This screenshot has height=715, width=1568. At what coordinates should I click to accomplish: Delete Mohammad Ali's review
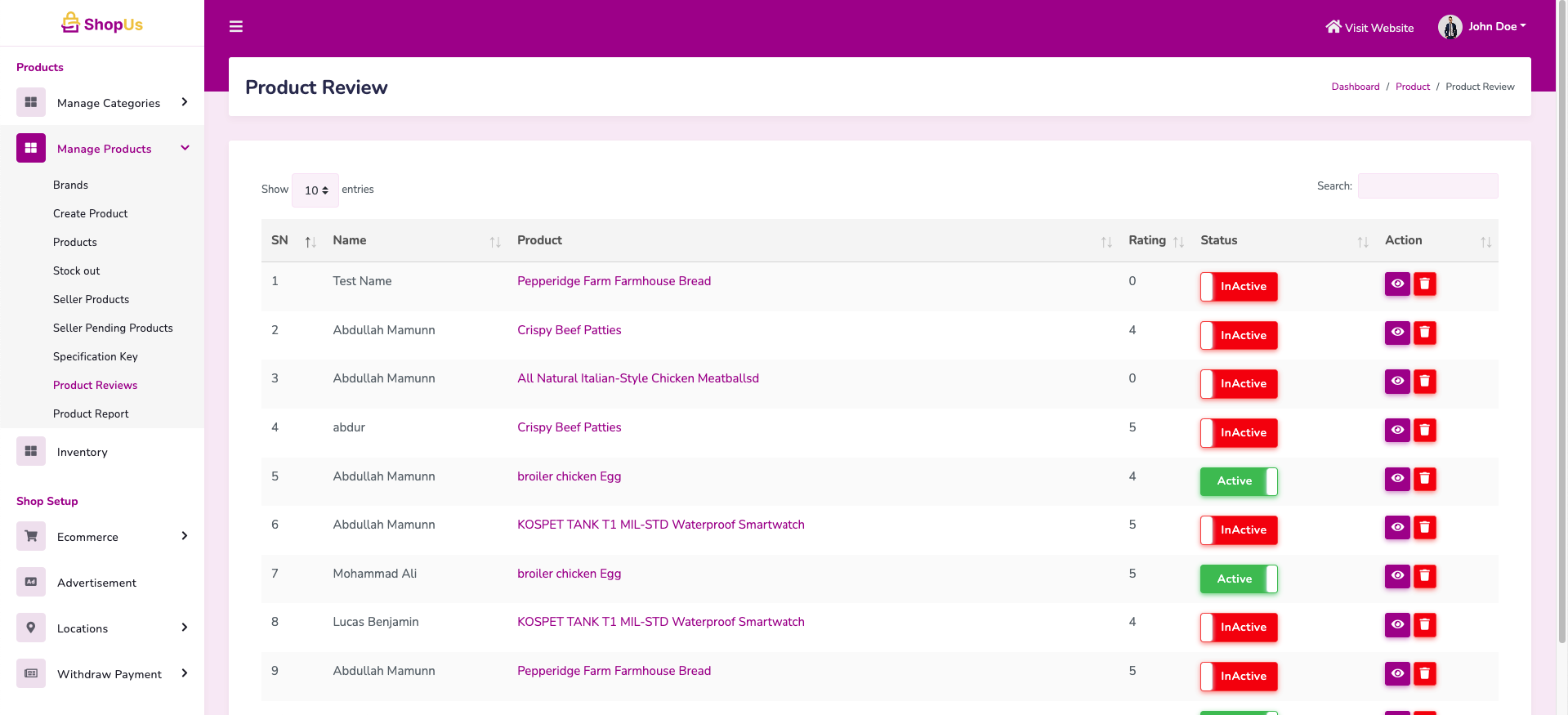click(x=1424, y=576)
